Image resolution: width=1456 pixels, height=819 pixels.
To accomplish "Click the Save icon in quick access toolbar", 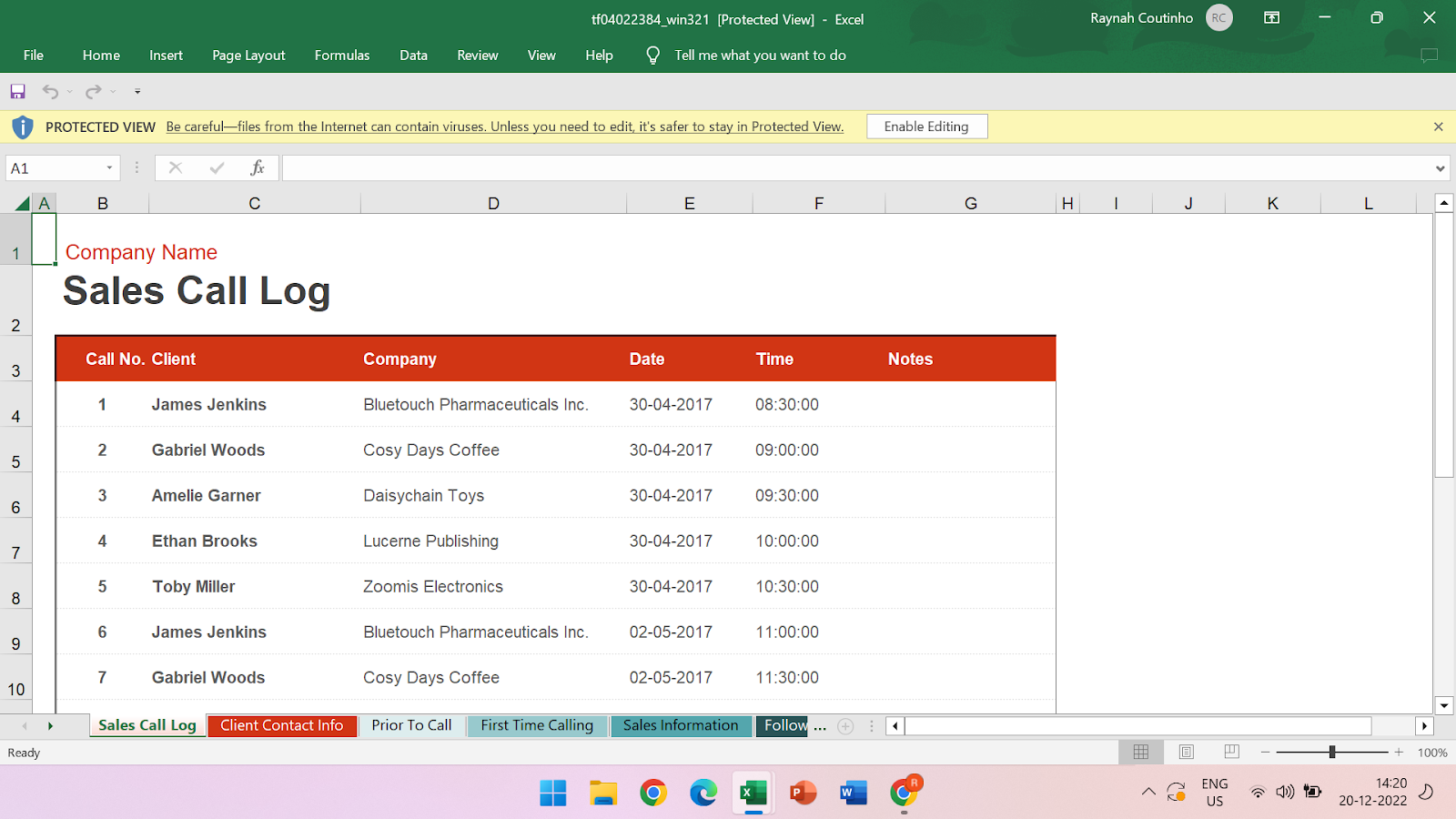I will click(x=17, y=91).
